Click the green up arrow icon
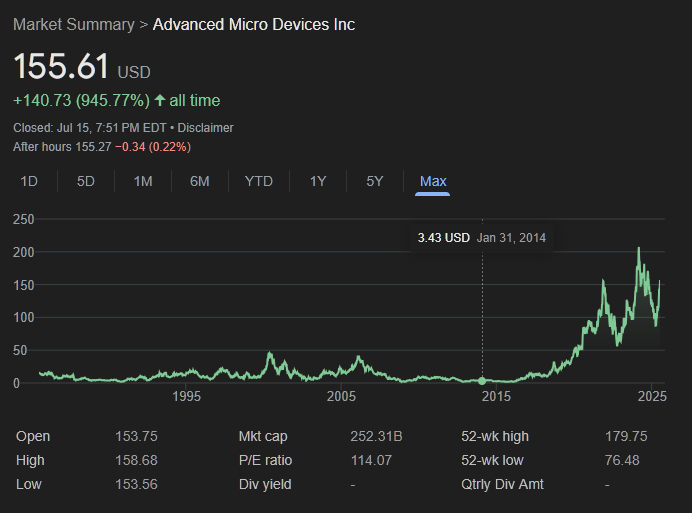The image size is (692, 513). point(160,100)
